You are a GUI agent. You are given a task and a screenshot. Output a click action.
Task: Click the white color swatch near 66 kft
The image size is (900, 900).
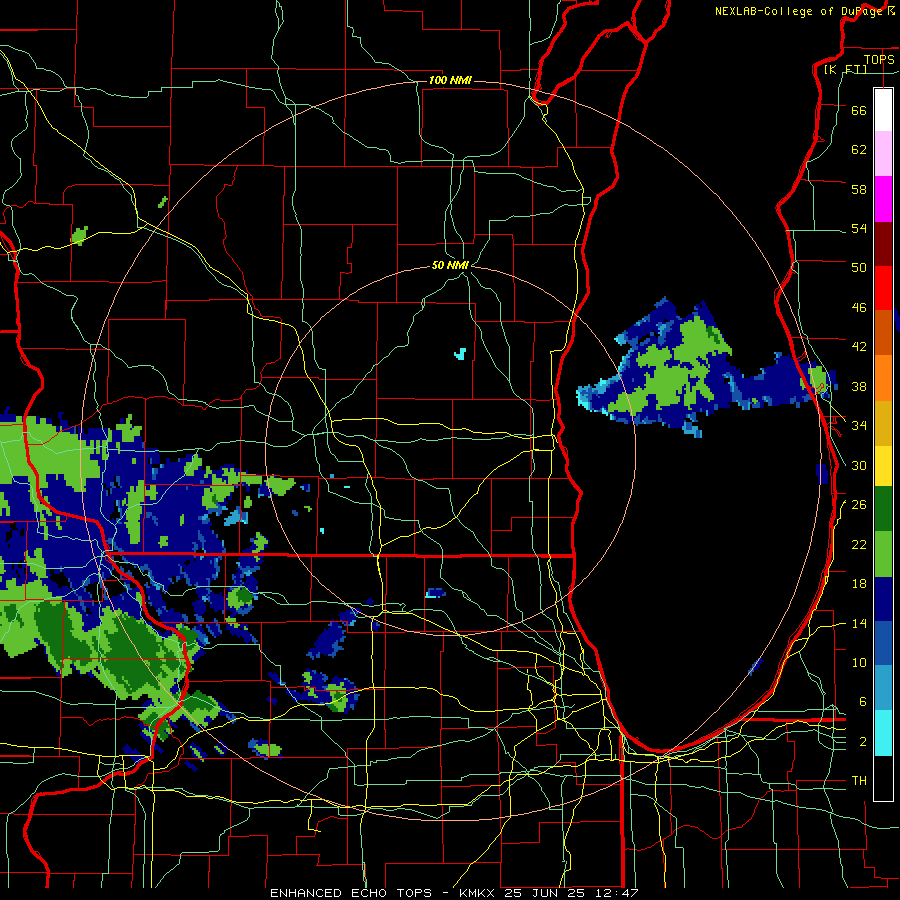[x=883, y=110]
